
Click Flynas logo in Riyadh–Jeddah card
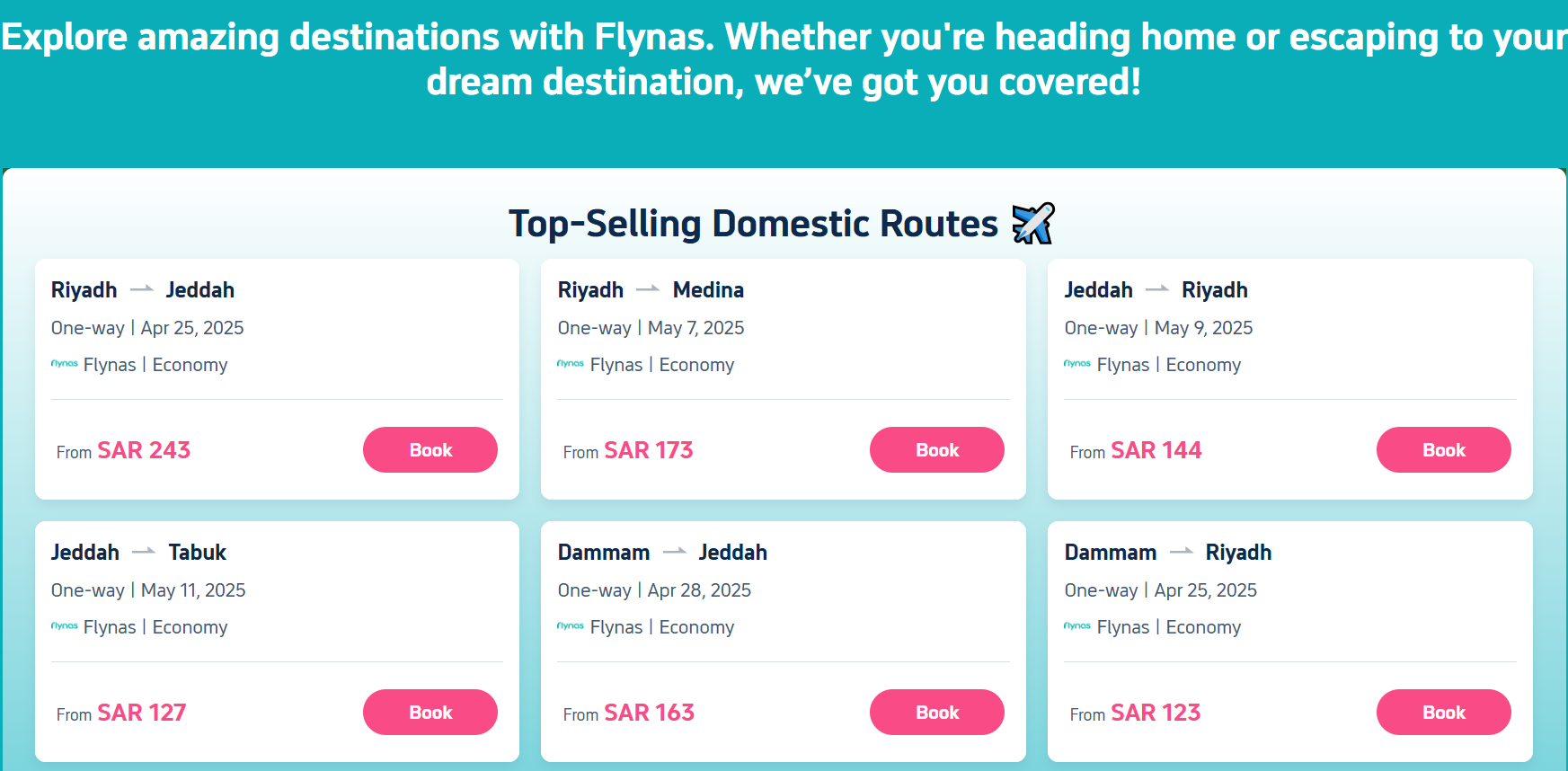point(65,364)
